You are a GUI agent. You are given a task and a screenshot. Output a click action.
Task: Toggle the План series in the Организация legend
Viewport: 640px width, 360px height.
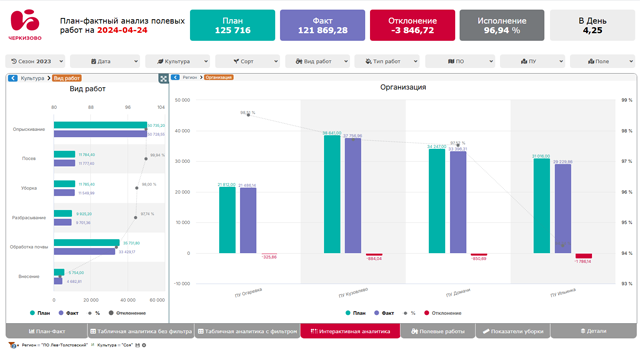pos(355,313)
